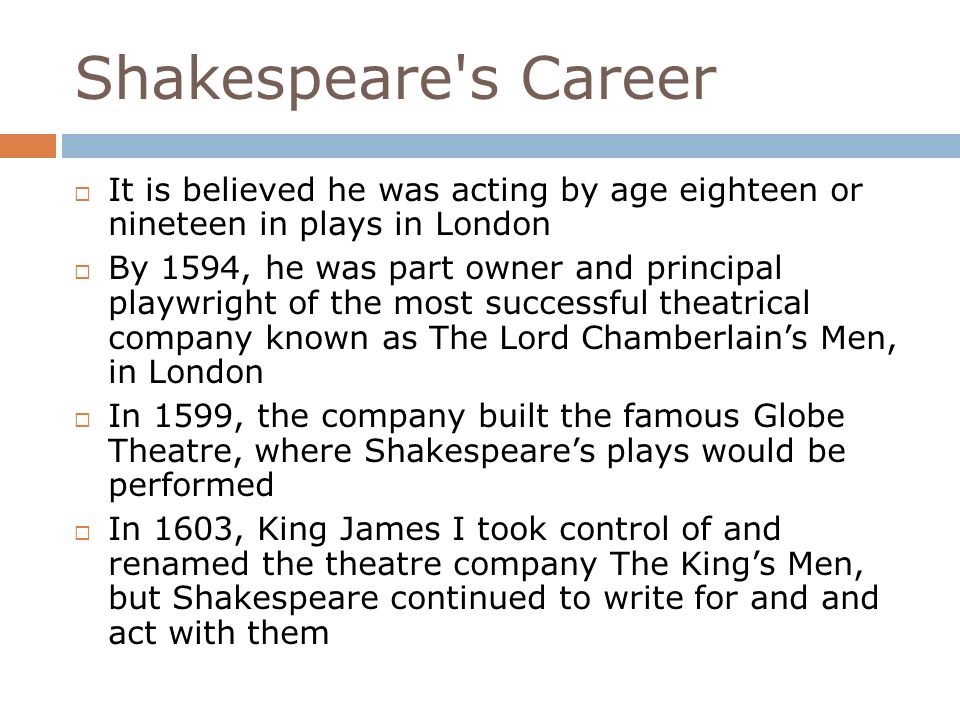Click the bullet marker beside In 1599
Viewport: 960px width, 720px height.
coord(83,419)
